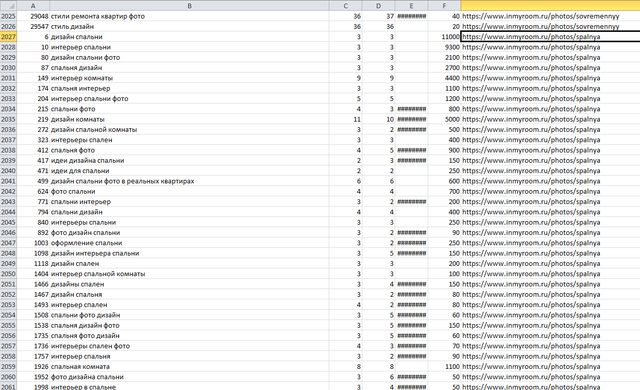Select row header 2025
640x390 pixels.
[8, 16]
